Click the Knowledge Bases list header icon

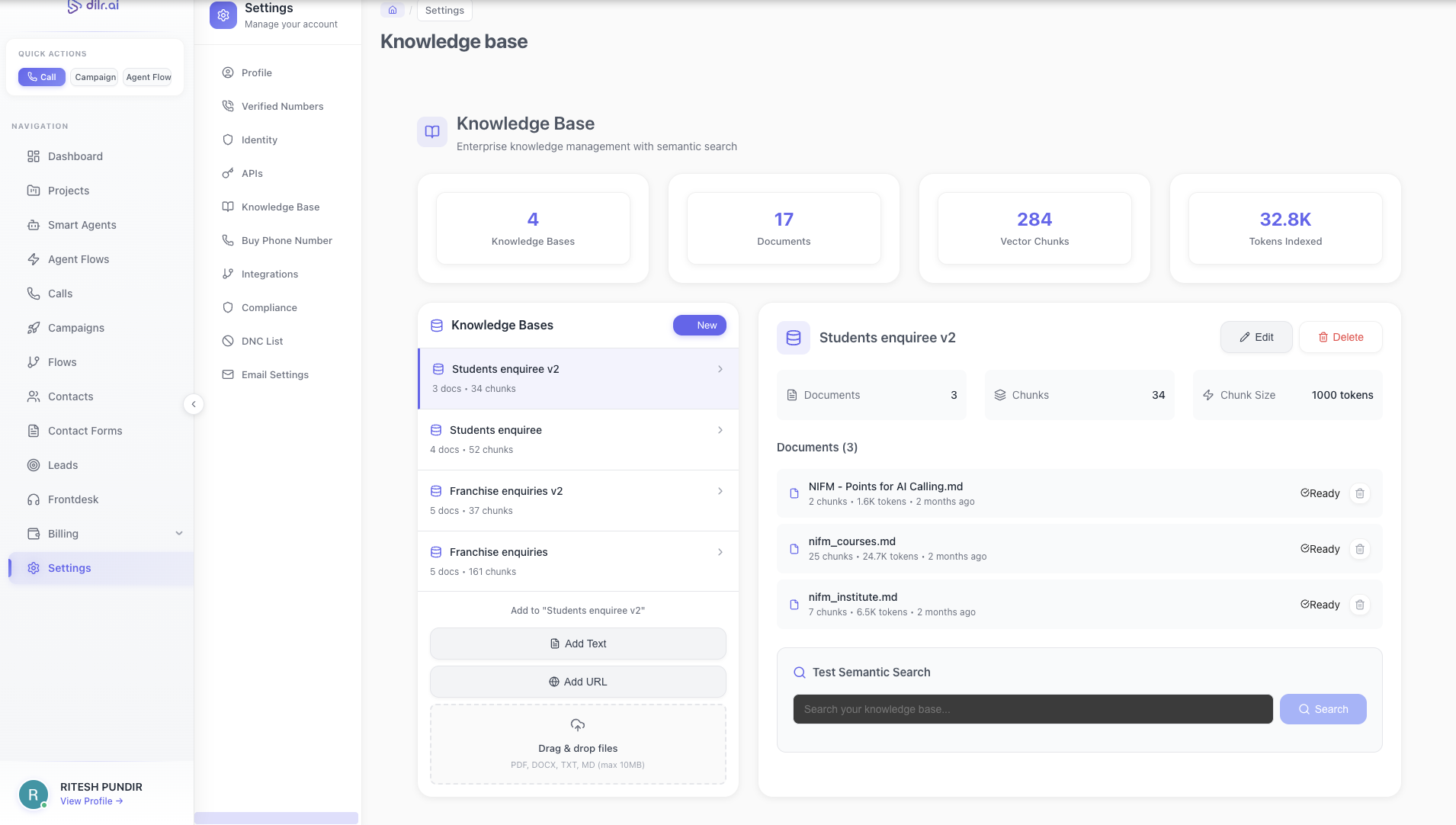(x=437, y=326)
